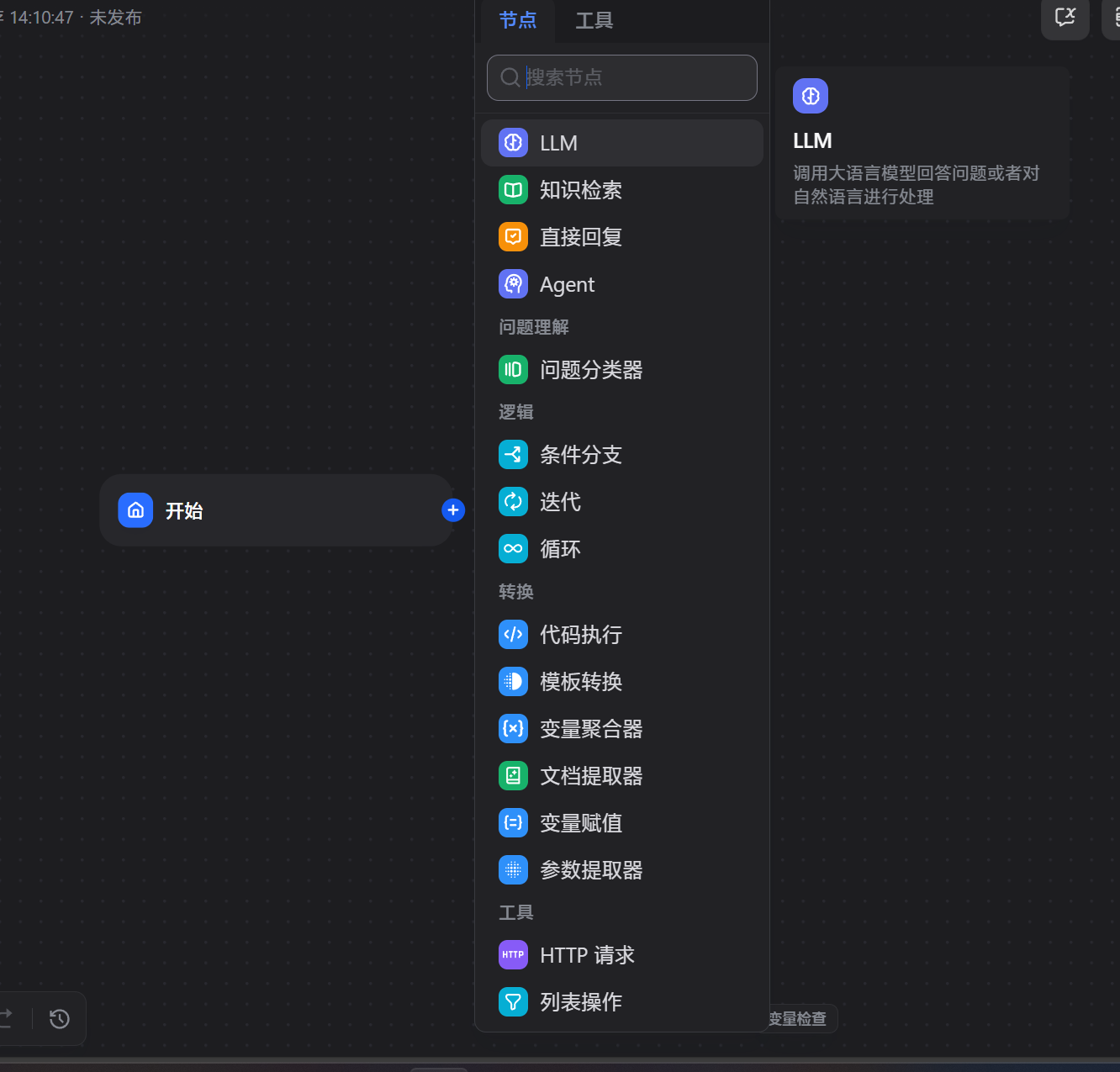Choose the 知识检索 node icon
The height and width of the screenshot is (1072, 1120).
pyautogui.click(x=513, y=190)
